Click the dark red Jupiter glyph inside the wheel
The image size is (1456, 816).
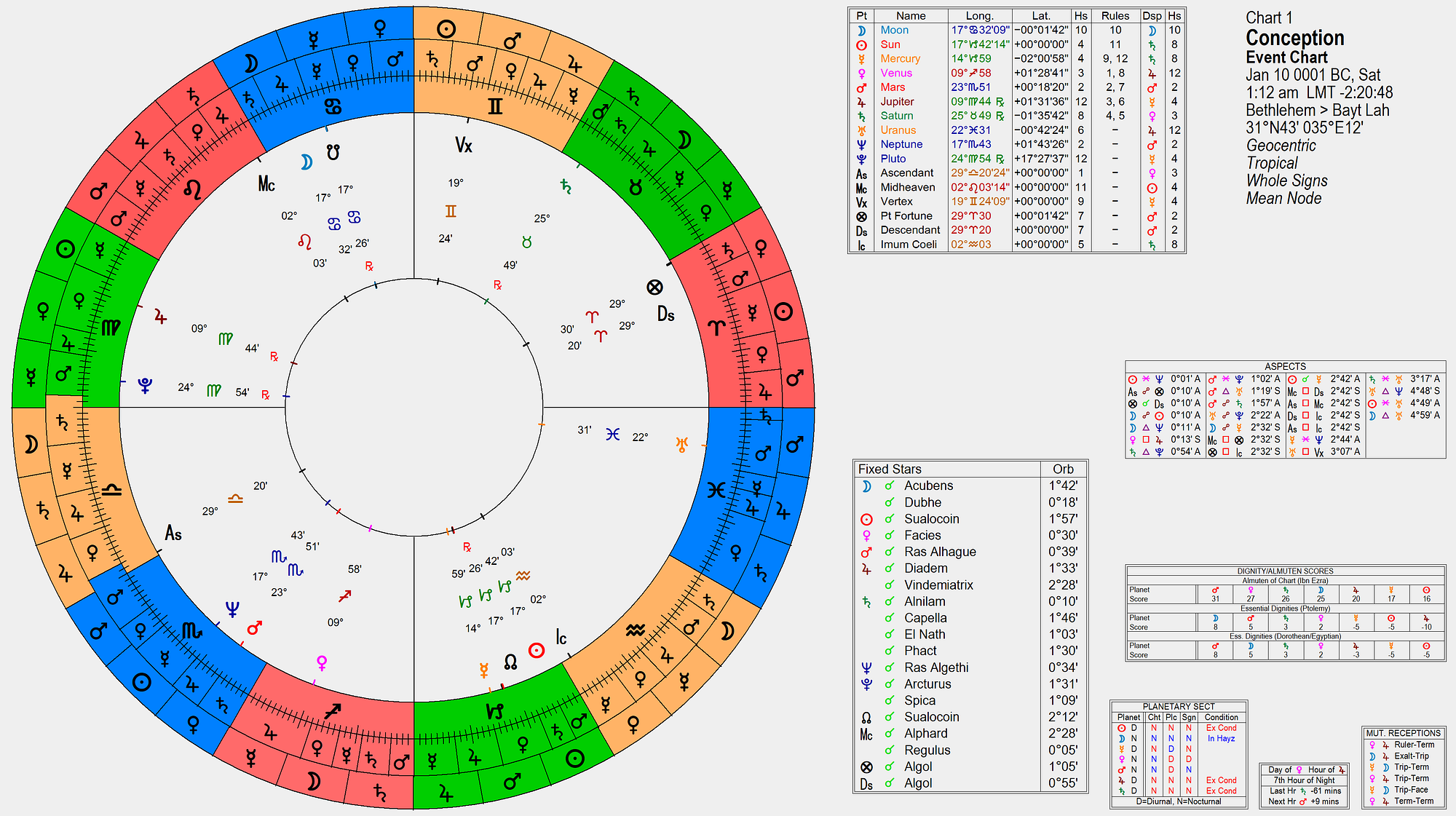160,317
